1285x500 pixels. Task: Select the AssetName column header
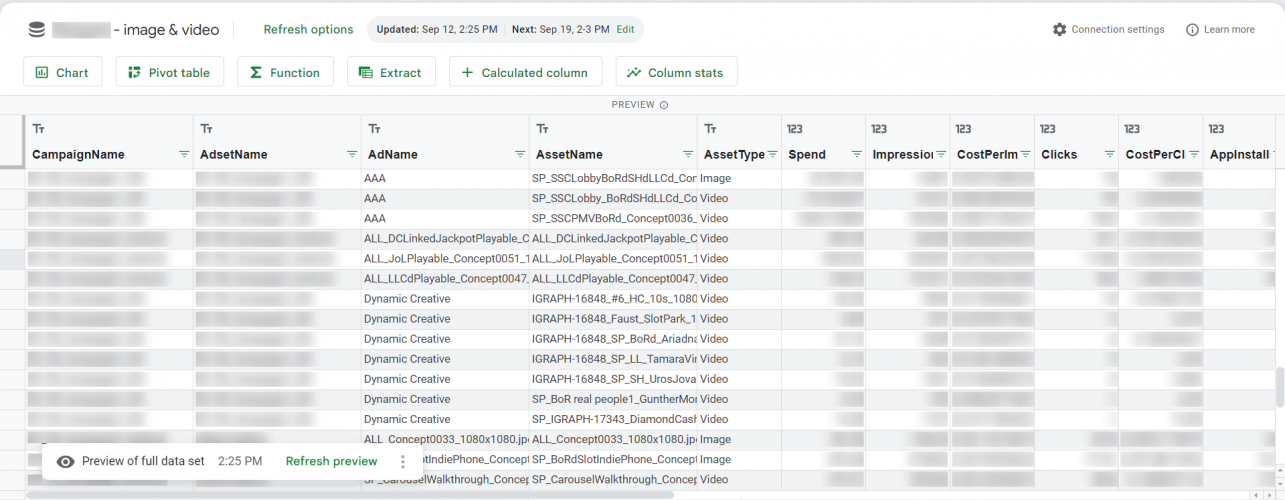[569, 155]
